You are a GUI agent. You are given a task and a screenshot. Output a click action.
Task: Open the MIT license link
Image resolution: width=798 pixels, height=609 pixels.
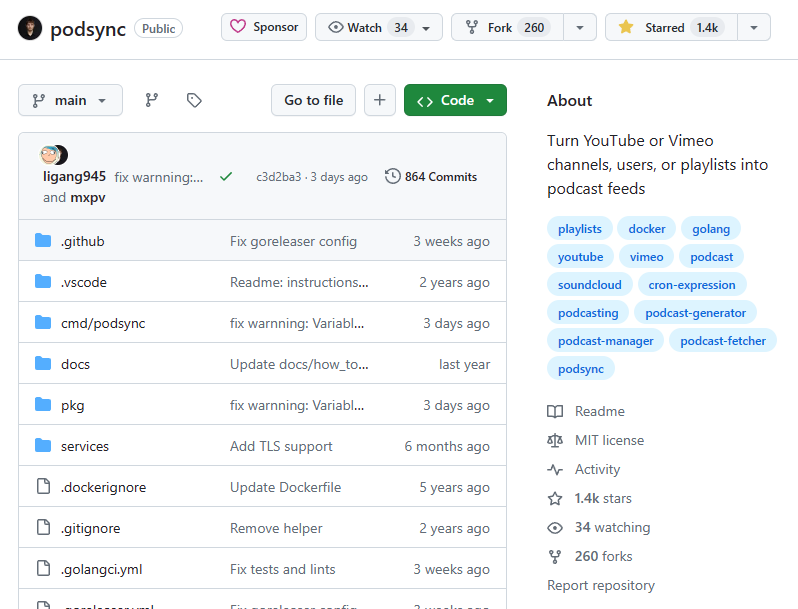tap(609, 440)
